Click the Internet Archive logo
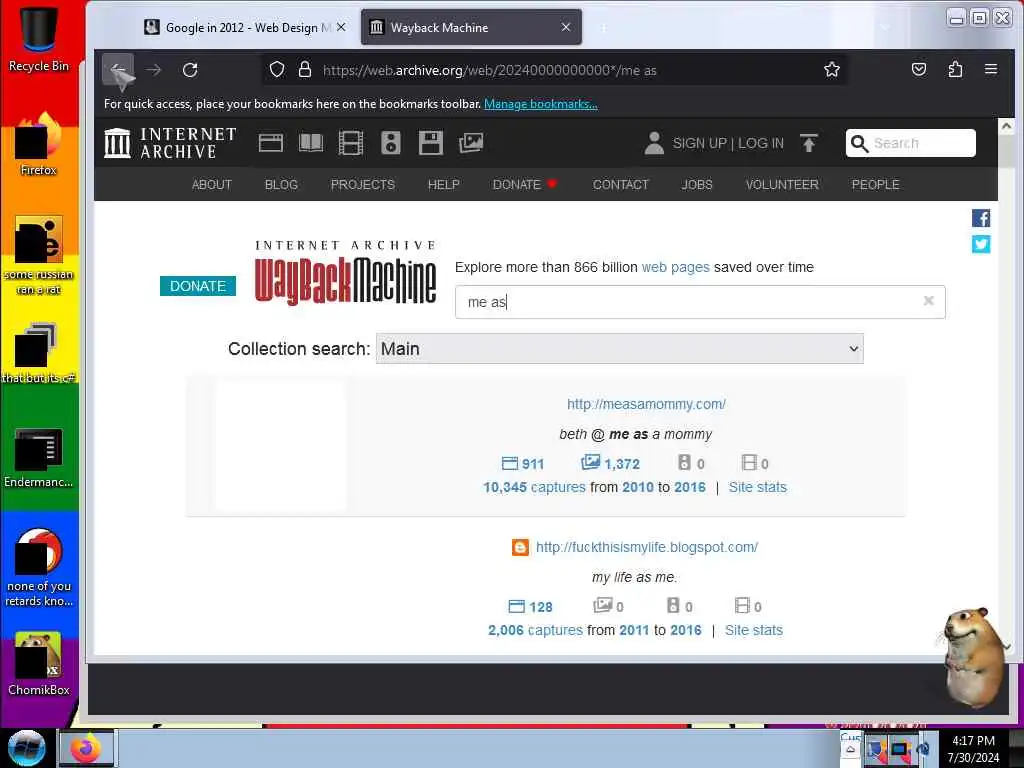Viewport: 1024px width, 768px height. click(x=170, y=142)
